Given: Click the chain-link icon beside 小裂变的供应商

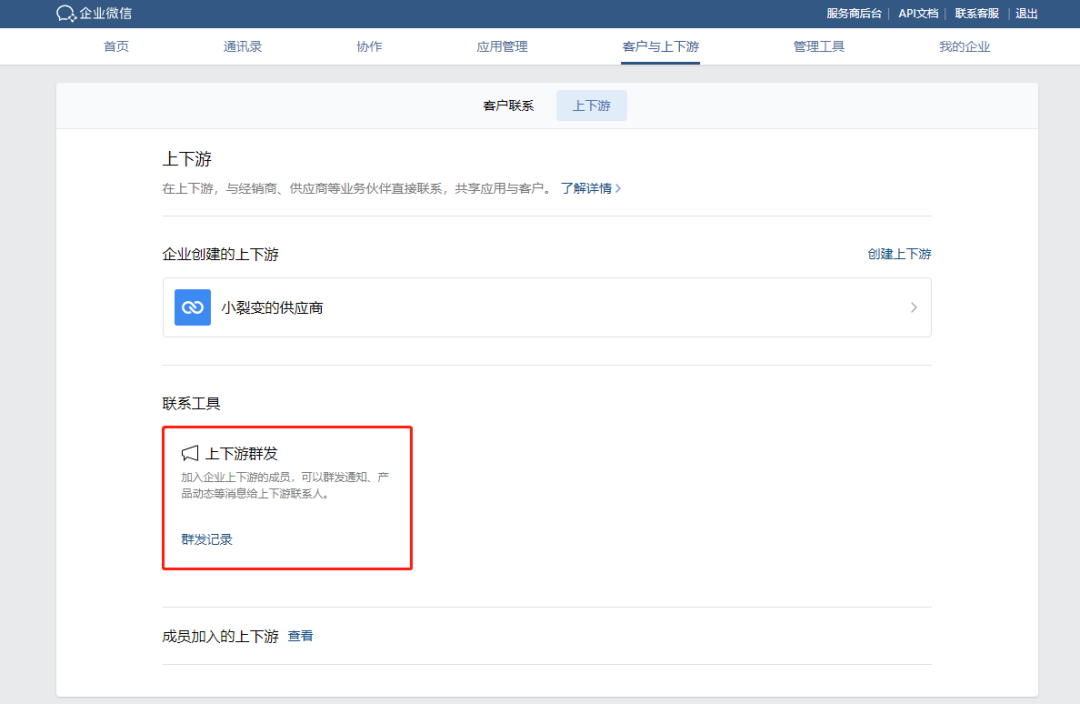Looking at the screenshot, I should pyautogui.click(x=192, y=307).
